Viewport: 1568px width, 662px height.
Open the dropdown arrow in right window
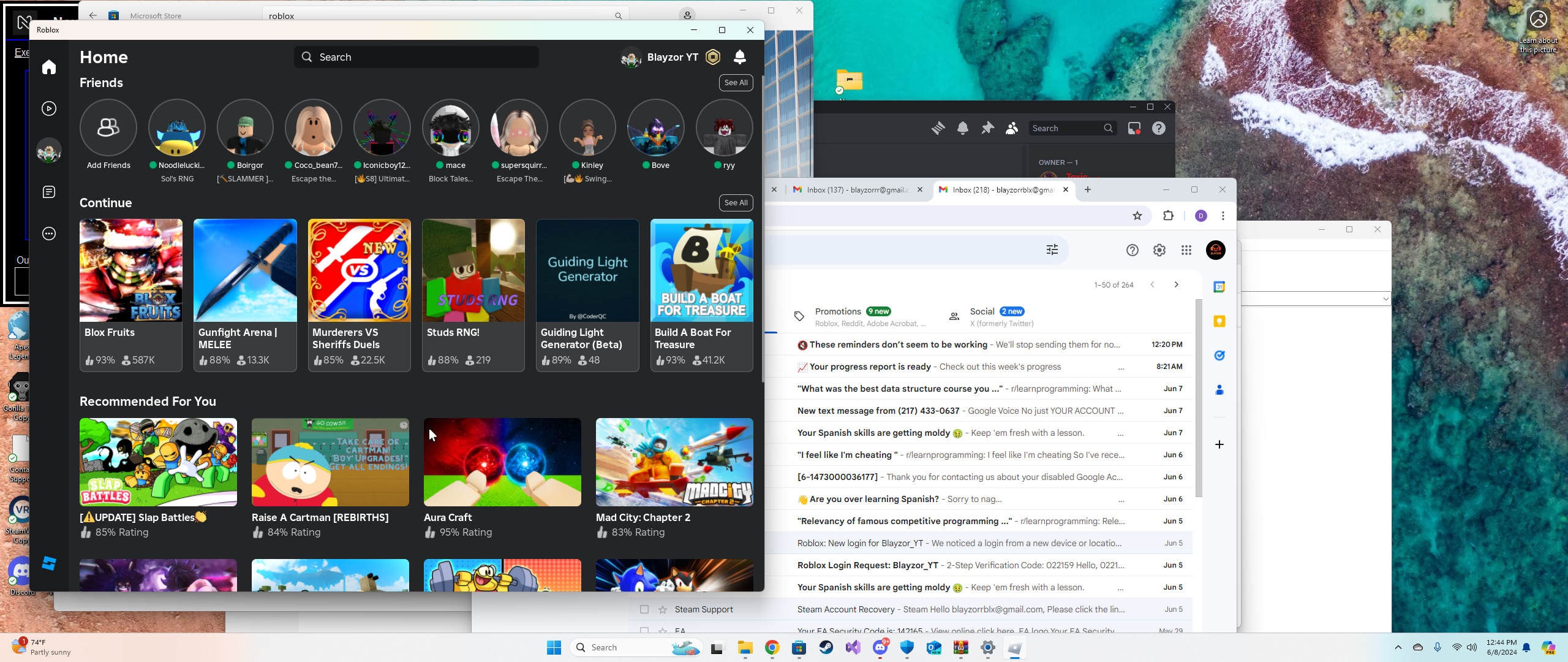[1385, 299]
